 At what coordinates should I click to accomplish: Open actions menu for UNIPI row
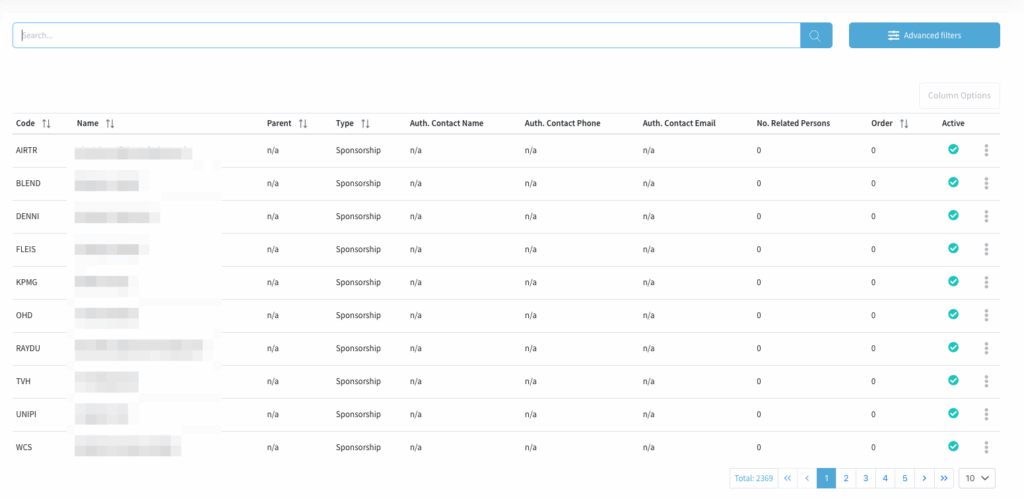click(985, 415)
